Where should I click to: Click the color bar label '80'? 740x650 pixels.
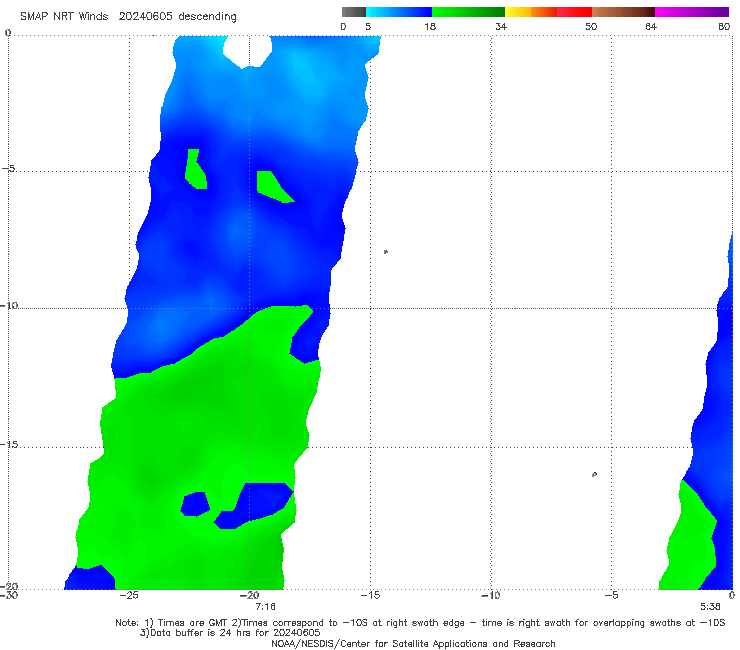[x=724, y=27]
